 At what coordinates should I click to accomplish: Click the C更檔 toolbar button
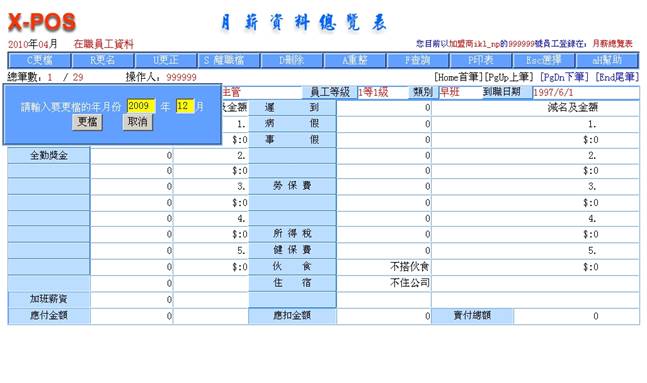point(40,60)
